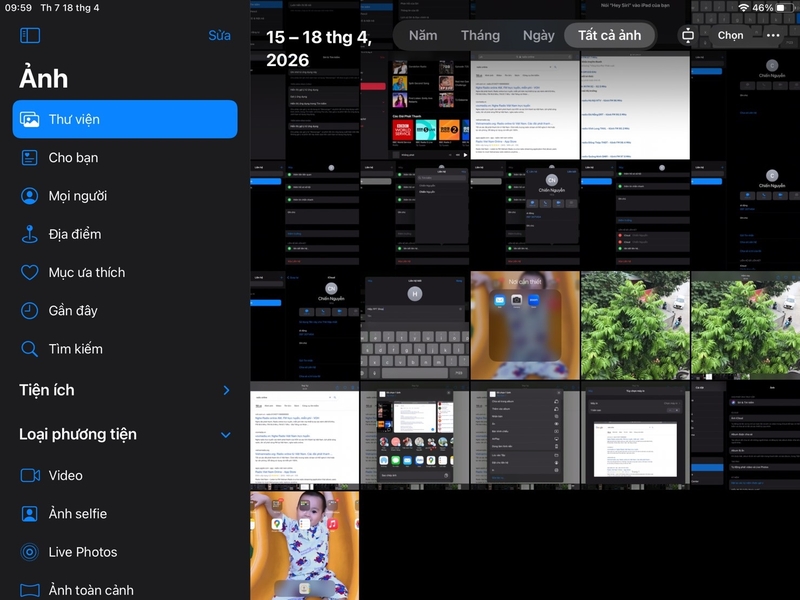The image size is (800, 600).
Task: Open the dark settings screenshot at the top-left of the grid
Action: click(x=305, y=105)
